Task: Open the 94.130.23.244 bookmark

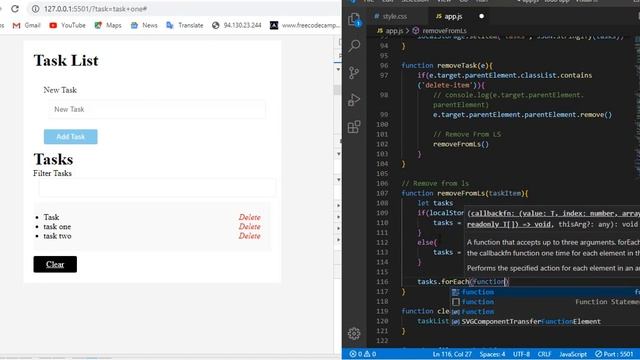Action: (237, 25)
